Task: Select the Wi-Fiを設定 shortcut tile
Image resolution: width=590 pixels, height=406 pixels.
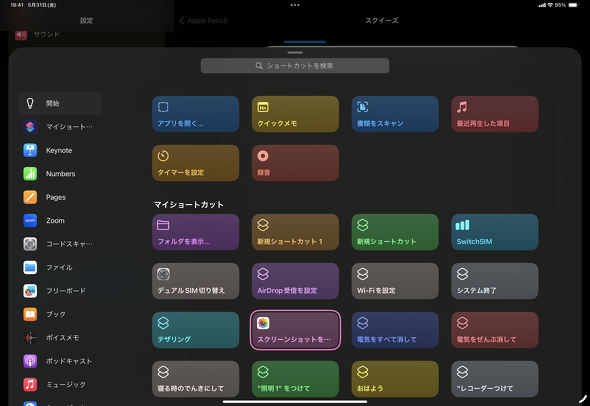Action: click(395, 281)
